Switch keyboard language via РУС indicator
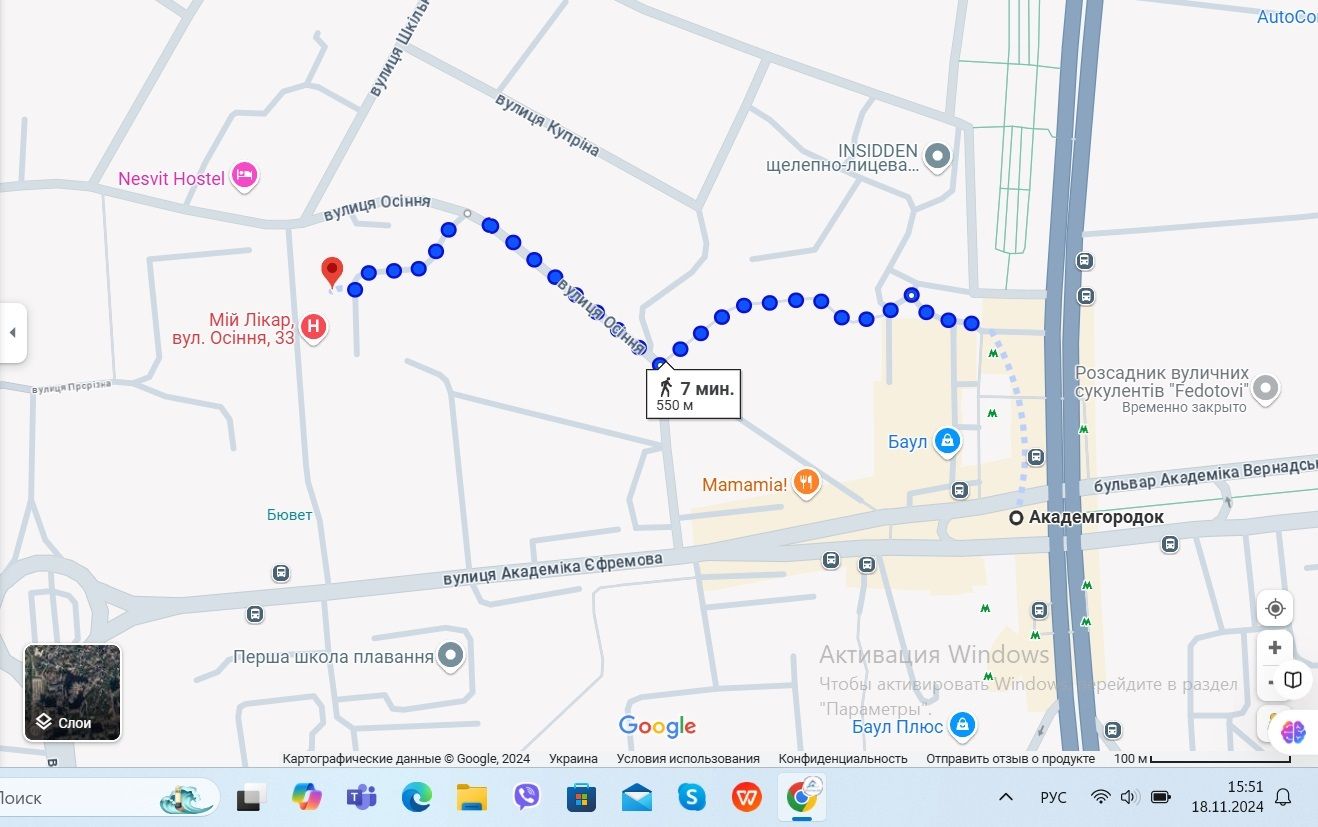This screenshot has height=827, width=1318. click(1053, 797)
